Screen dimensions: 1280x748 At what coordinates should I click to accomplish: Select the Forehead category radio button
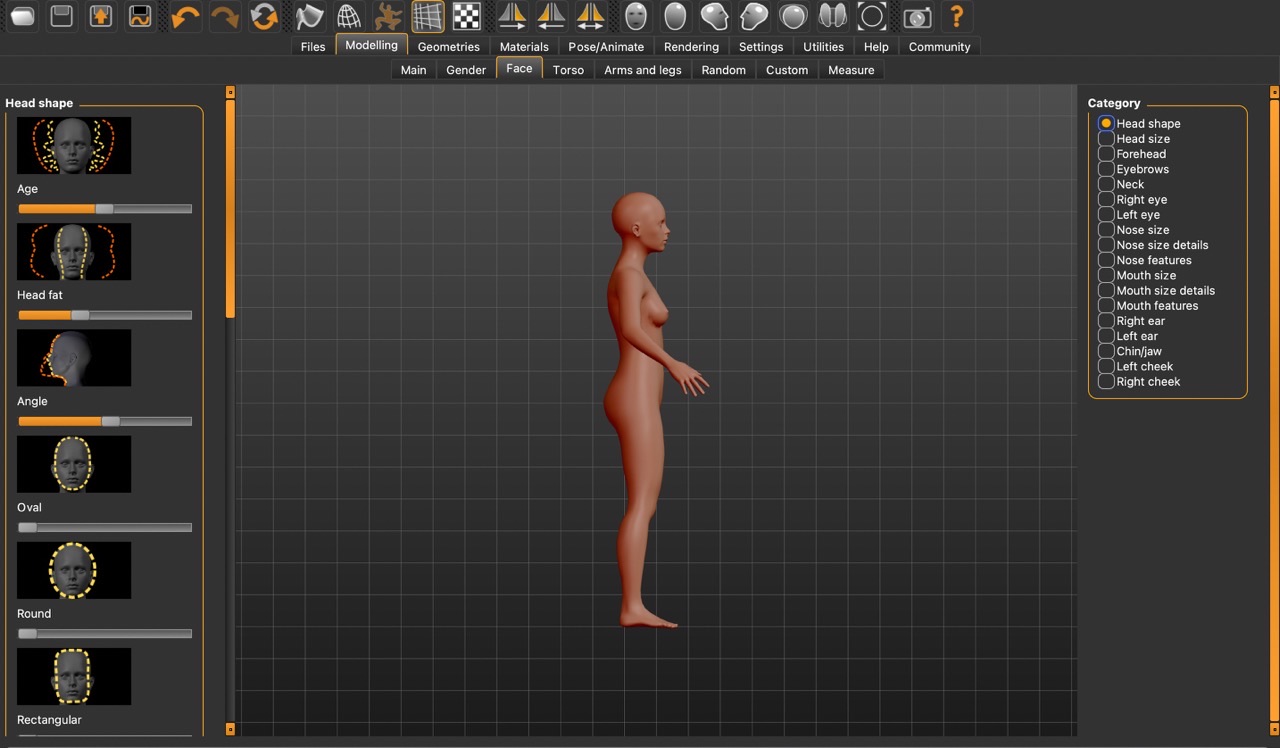(1106, 154)
